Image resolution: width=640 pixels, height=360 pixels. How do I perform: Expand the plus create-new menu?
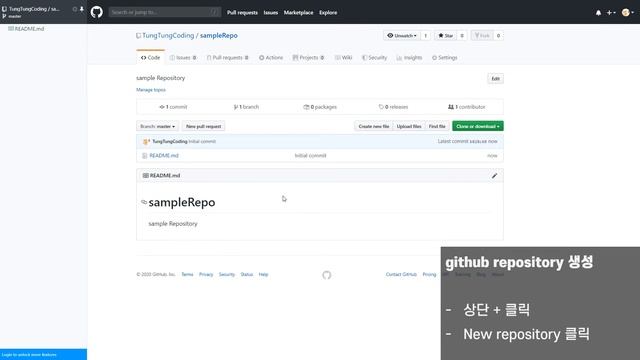(x=611, y=13)
